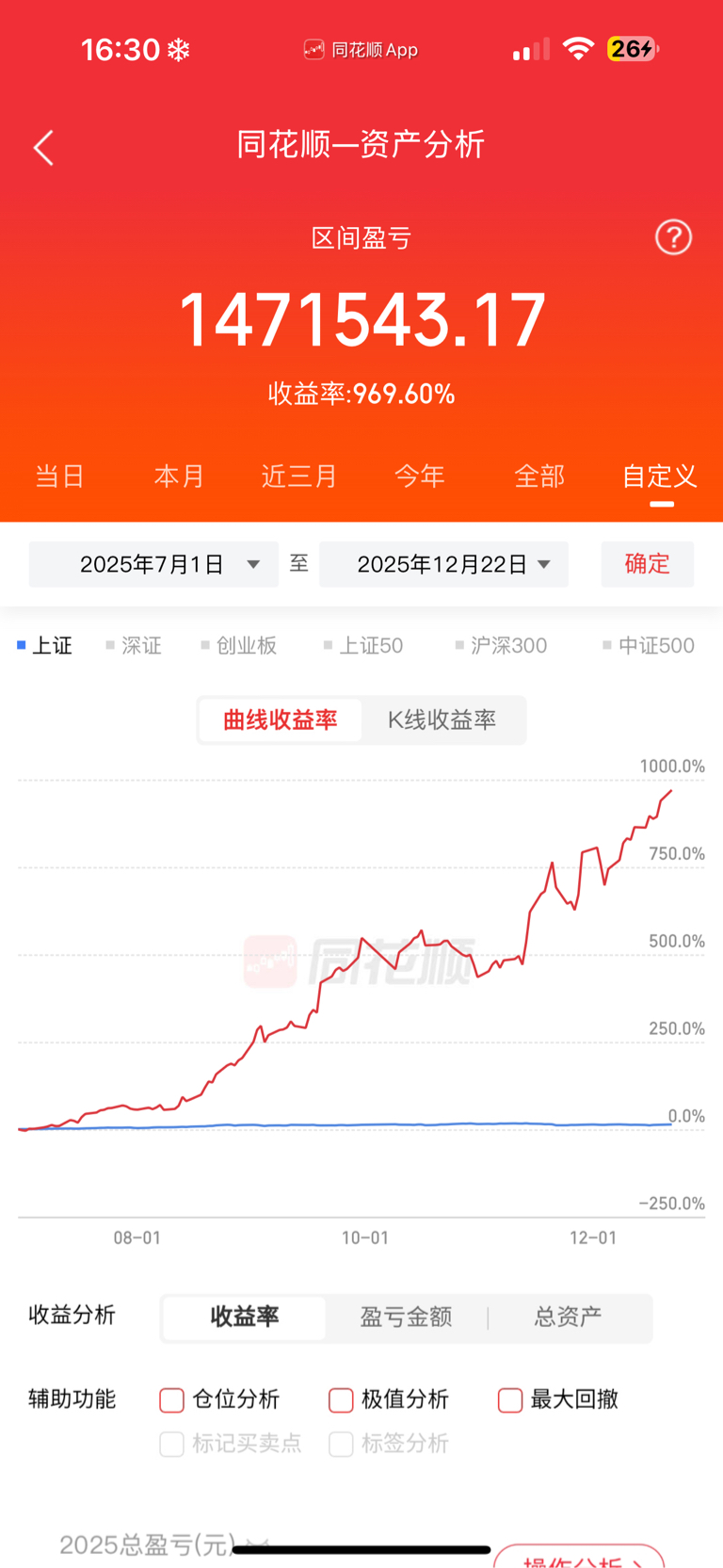The width and height of the screenshot is (723, 1568).
Task: Tap the back arrow icon
Action: 43,148
